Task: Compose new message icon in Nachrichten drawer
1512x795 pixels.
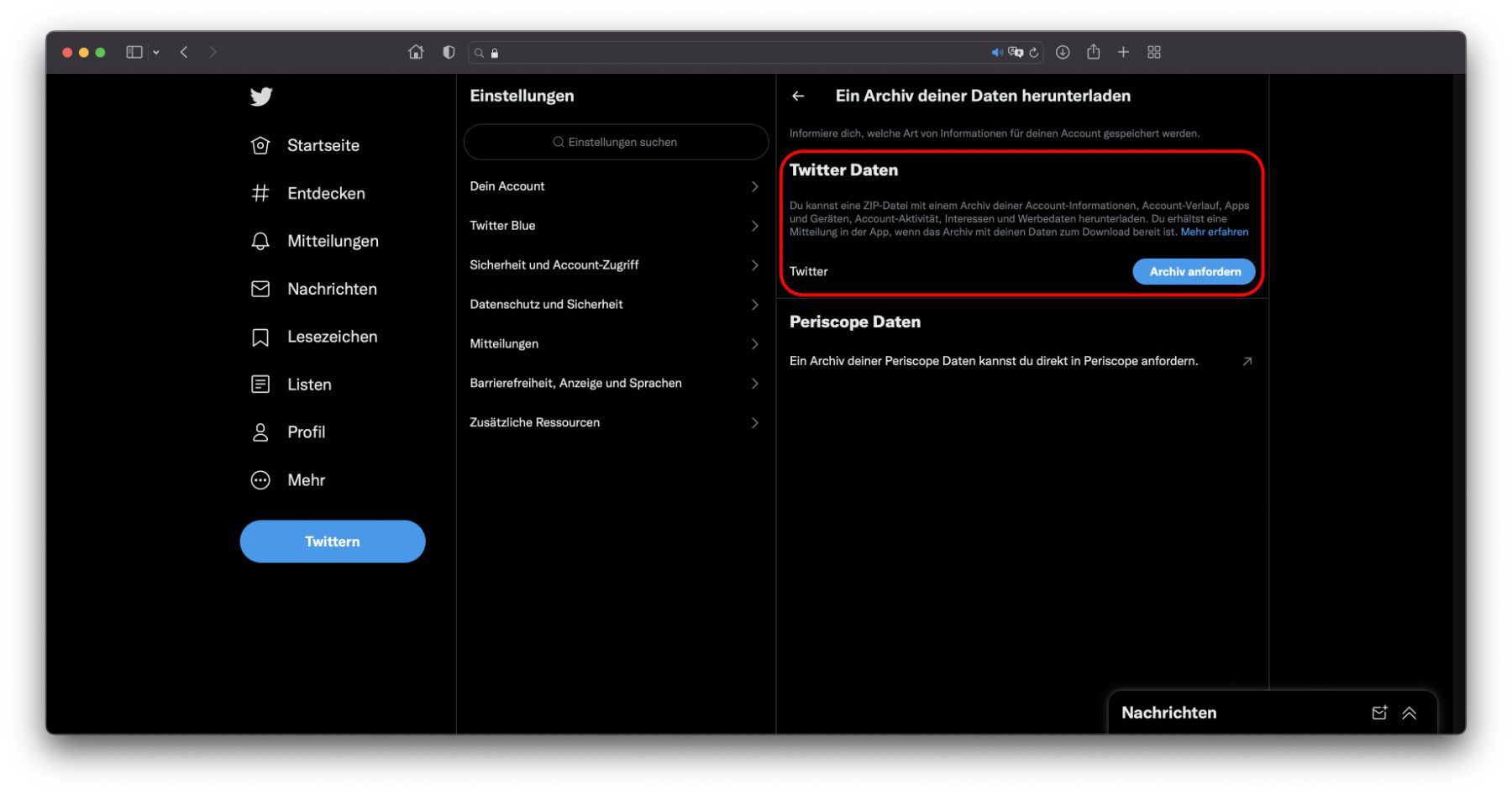Action: (1378, 713)
